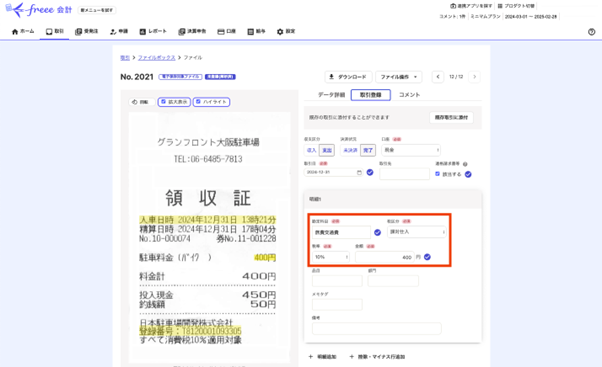Click into the 品目 input field

coord(337,281)
